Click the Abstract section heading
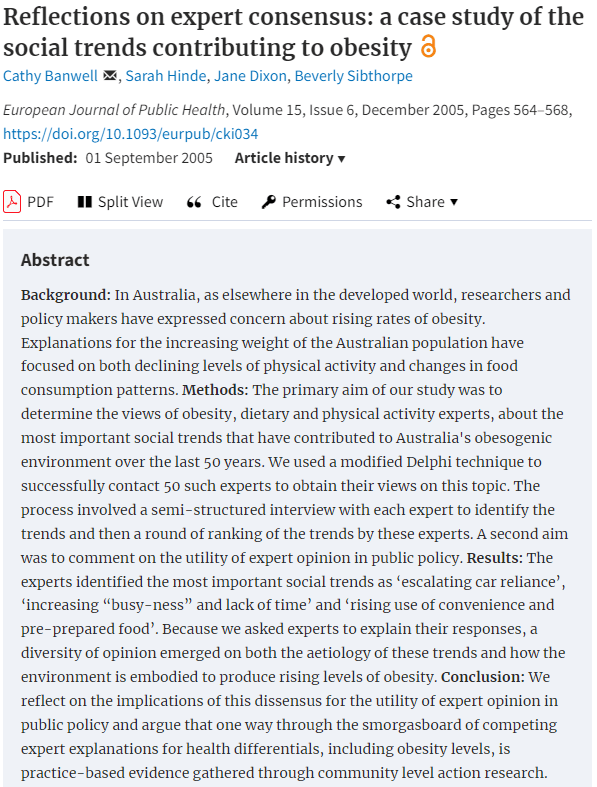 pos(55,260)
